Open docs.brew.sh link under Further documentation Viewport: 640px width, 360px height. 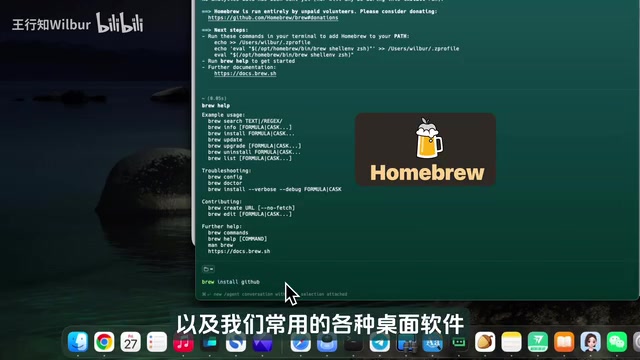245,73
